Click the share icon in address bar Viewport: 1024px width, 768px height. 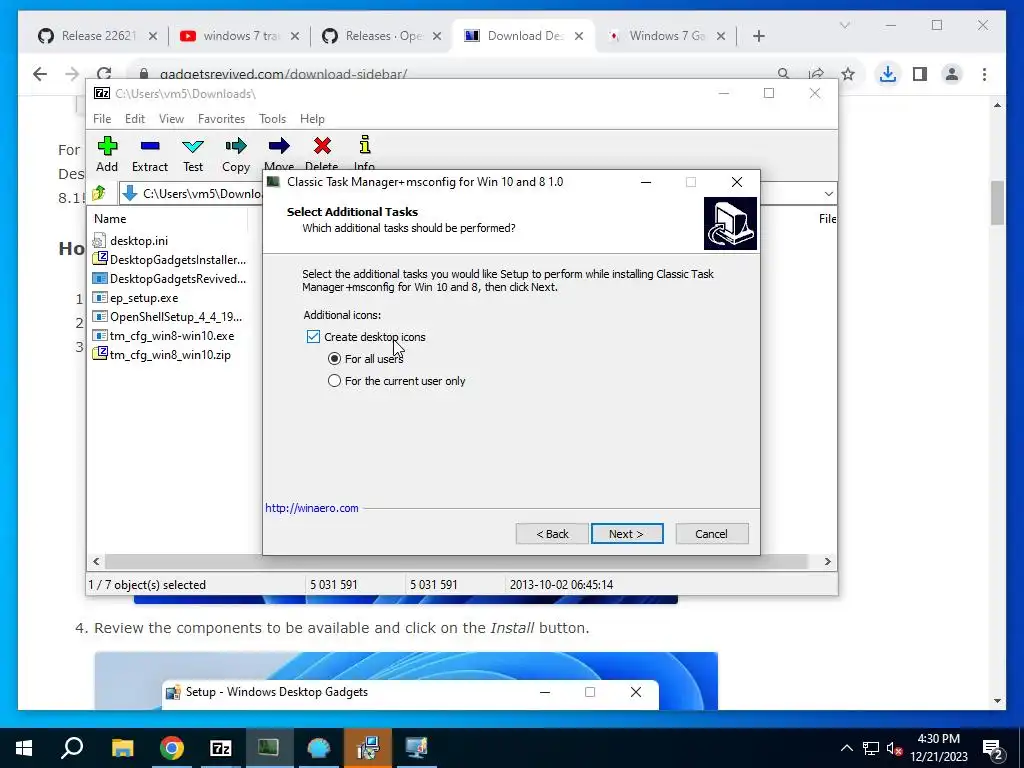point(816,74)
